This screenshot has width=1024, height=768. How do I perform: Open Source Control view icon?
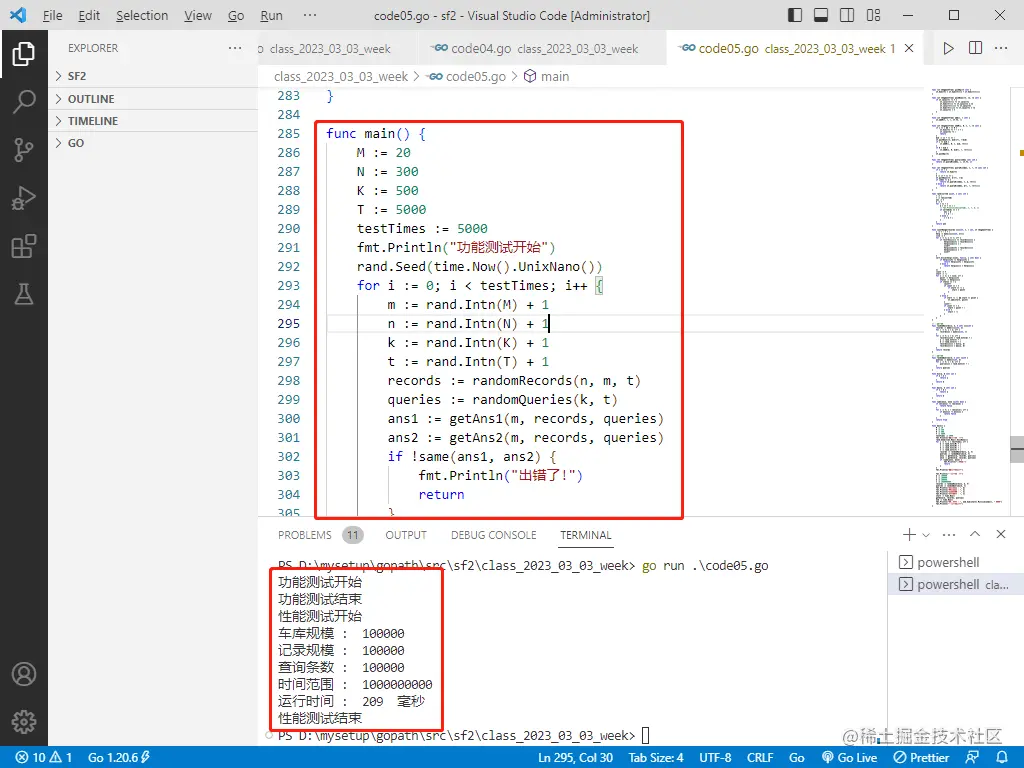click(24, 150)
